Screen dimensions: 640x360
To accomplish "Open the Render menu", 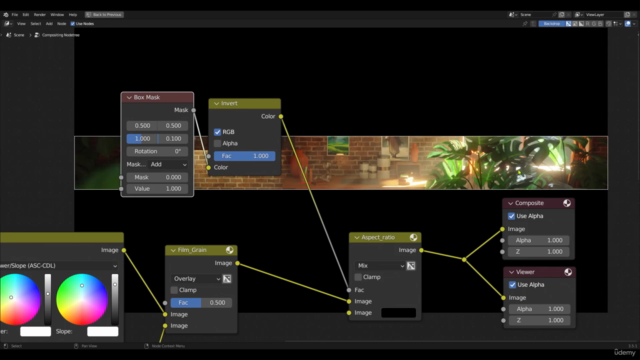I will 40,15.
